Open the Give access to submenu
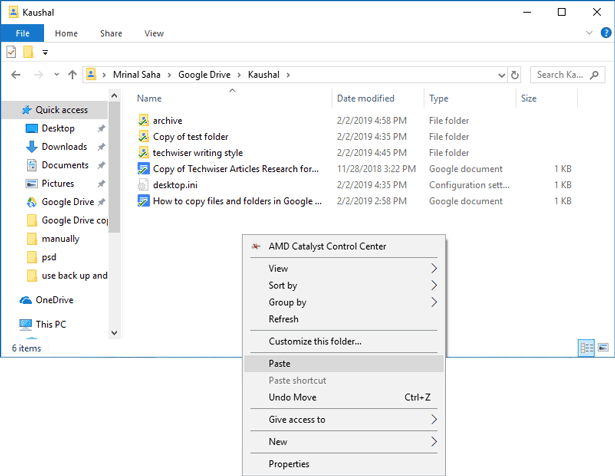Image resolution: width=615 pixels, height=476 pixels. 344,420
